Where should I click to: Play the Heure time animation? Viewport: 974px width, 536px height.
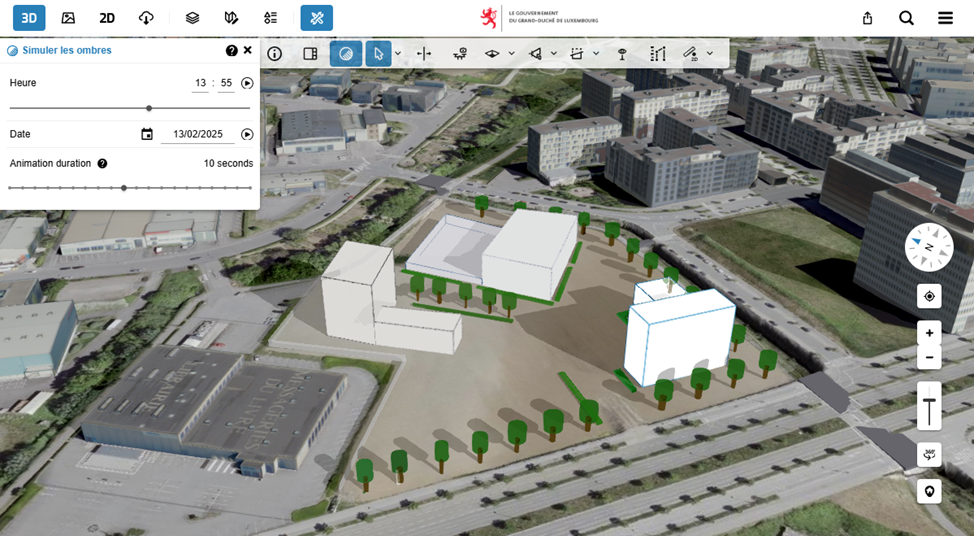[247, 83]
